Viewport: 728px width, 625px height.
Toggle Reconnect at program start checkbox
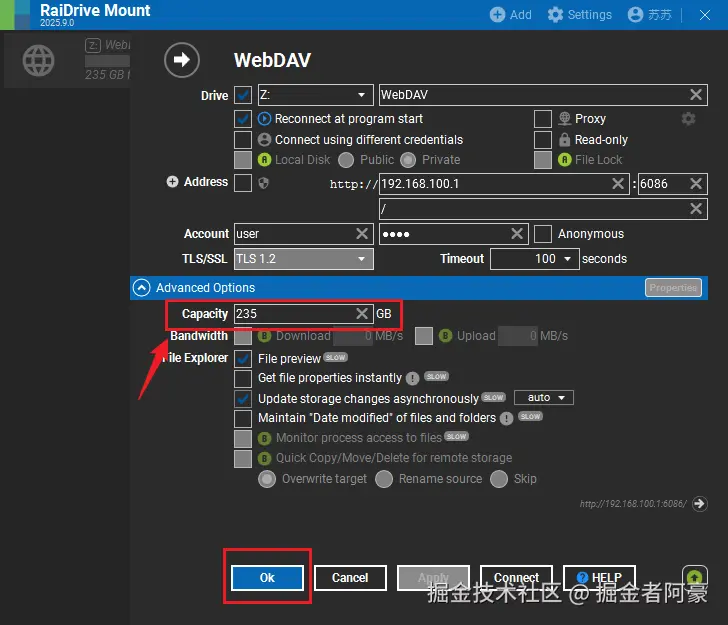243,119
